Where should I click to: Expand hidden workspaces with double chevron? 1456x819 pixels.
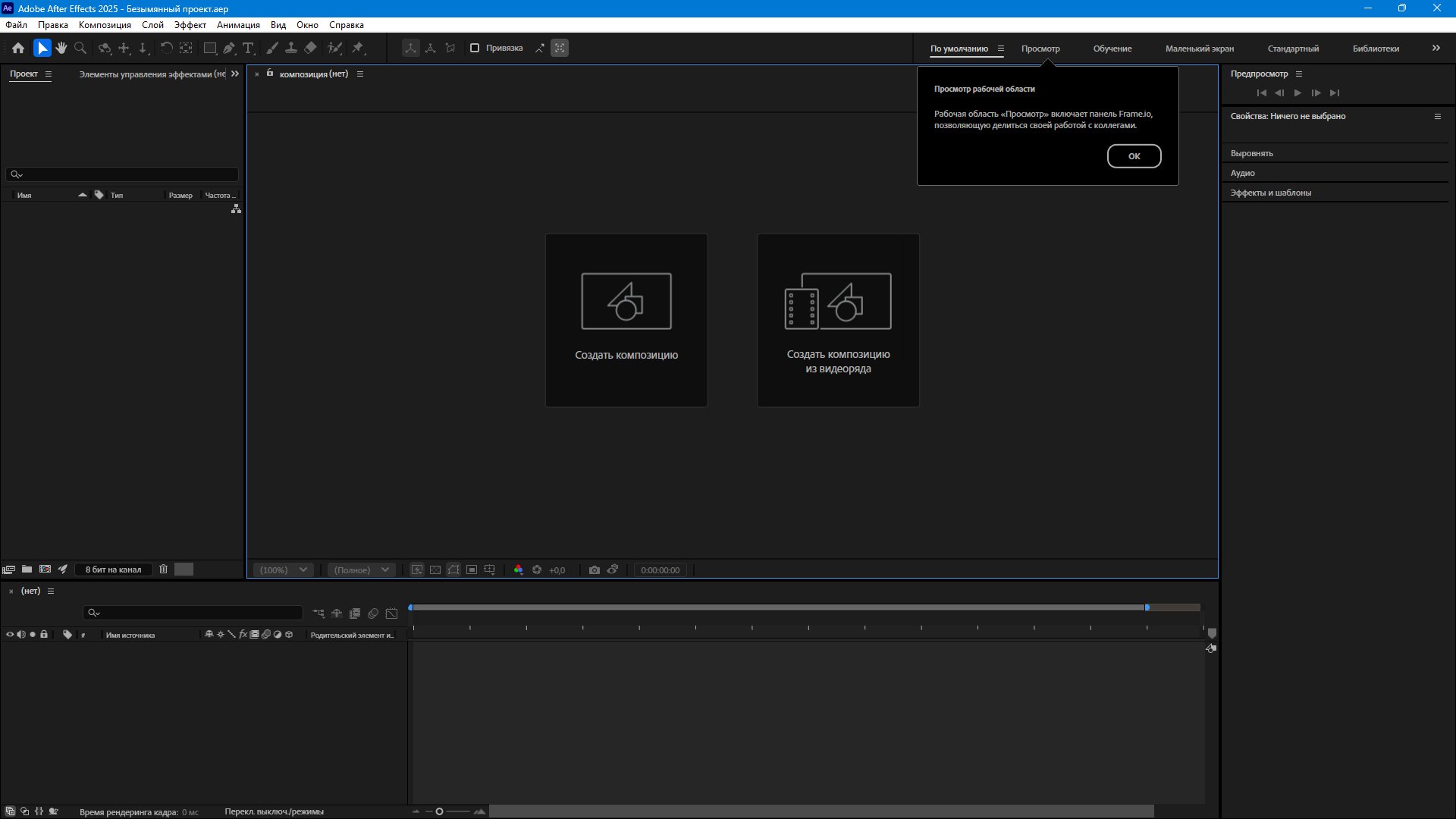pos(1436,48)
